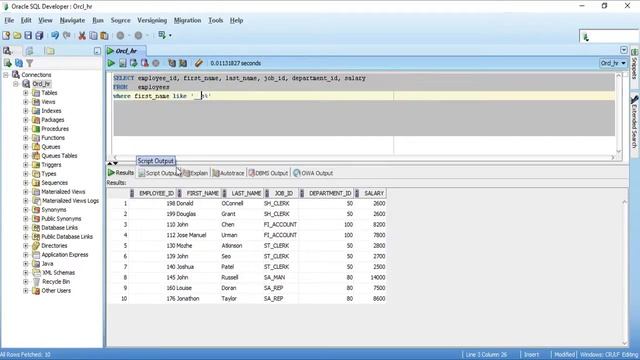Select the Recycle Bin tree item
Image resolution: width=640 pixels, height=360 pixels.
click(56, 282)
